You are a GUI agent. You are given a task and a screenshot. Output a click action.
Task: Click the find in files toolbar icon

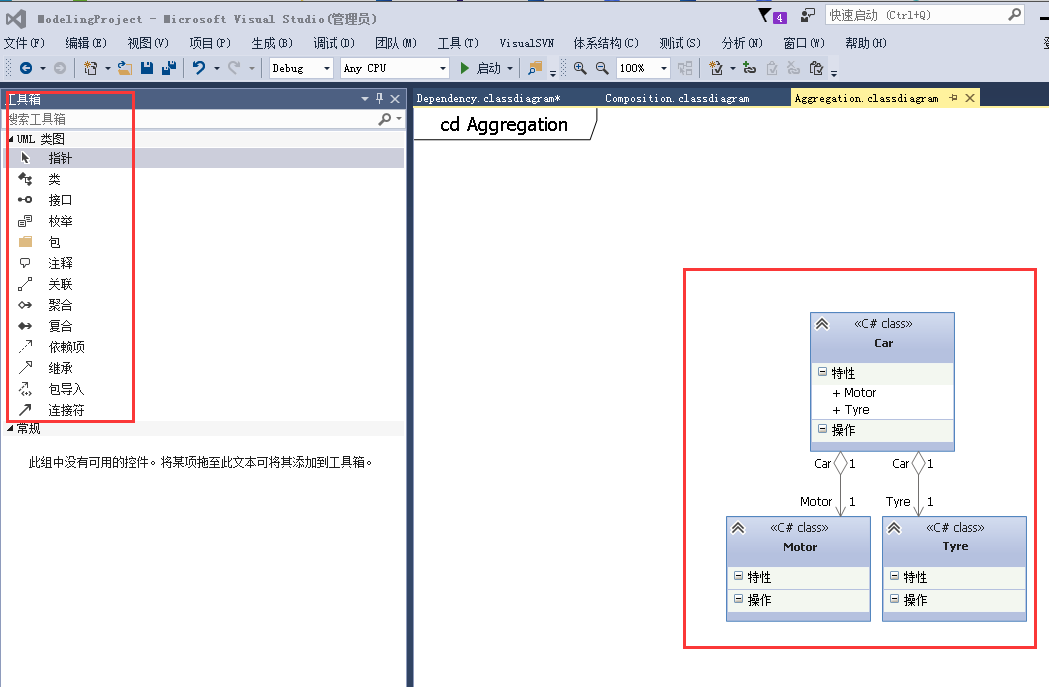(x=535, y=68)
